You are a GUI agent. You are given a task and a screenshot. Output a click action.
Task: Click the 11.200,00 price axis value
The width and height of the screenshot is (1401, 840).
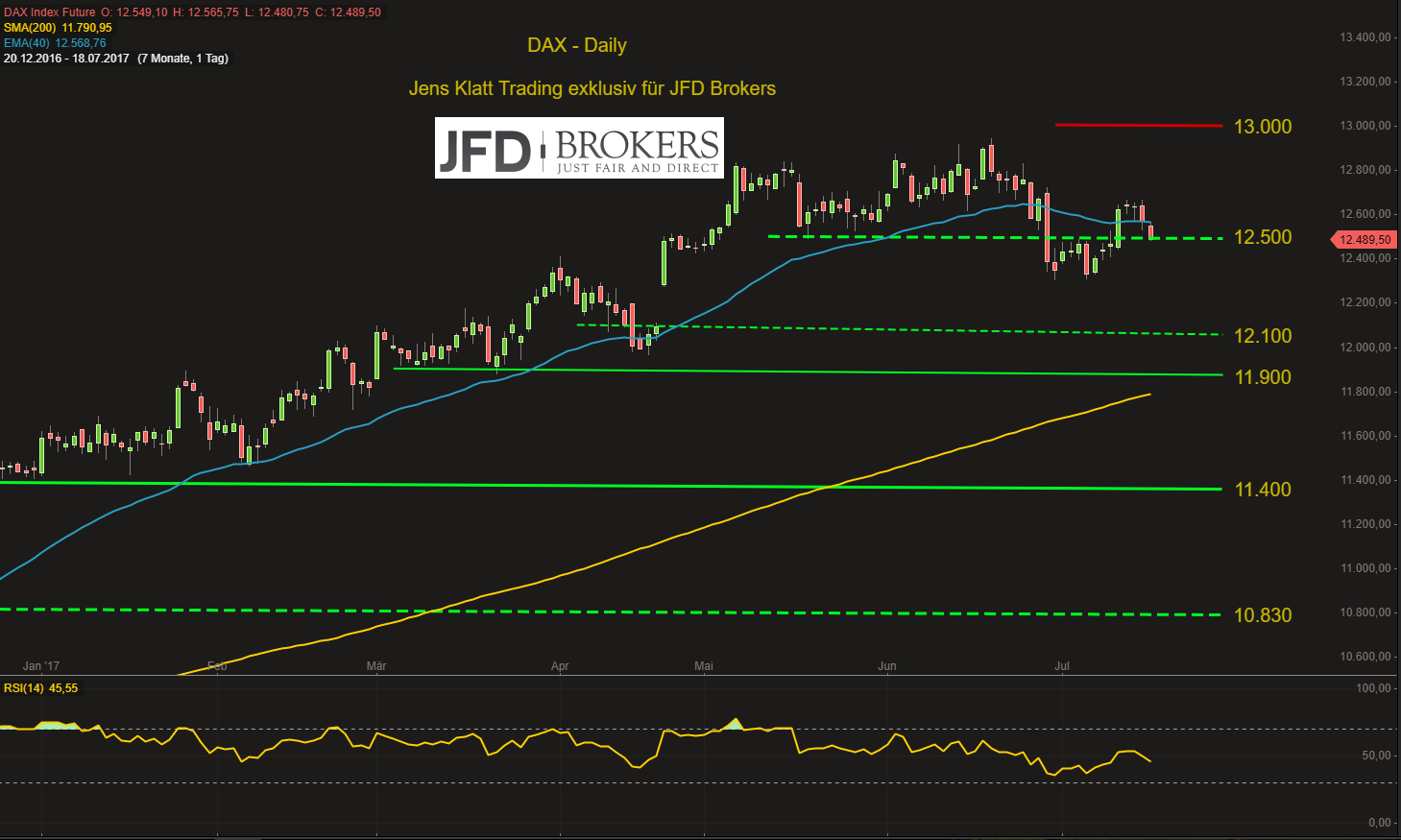click(x=1365, y=524)
